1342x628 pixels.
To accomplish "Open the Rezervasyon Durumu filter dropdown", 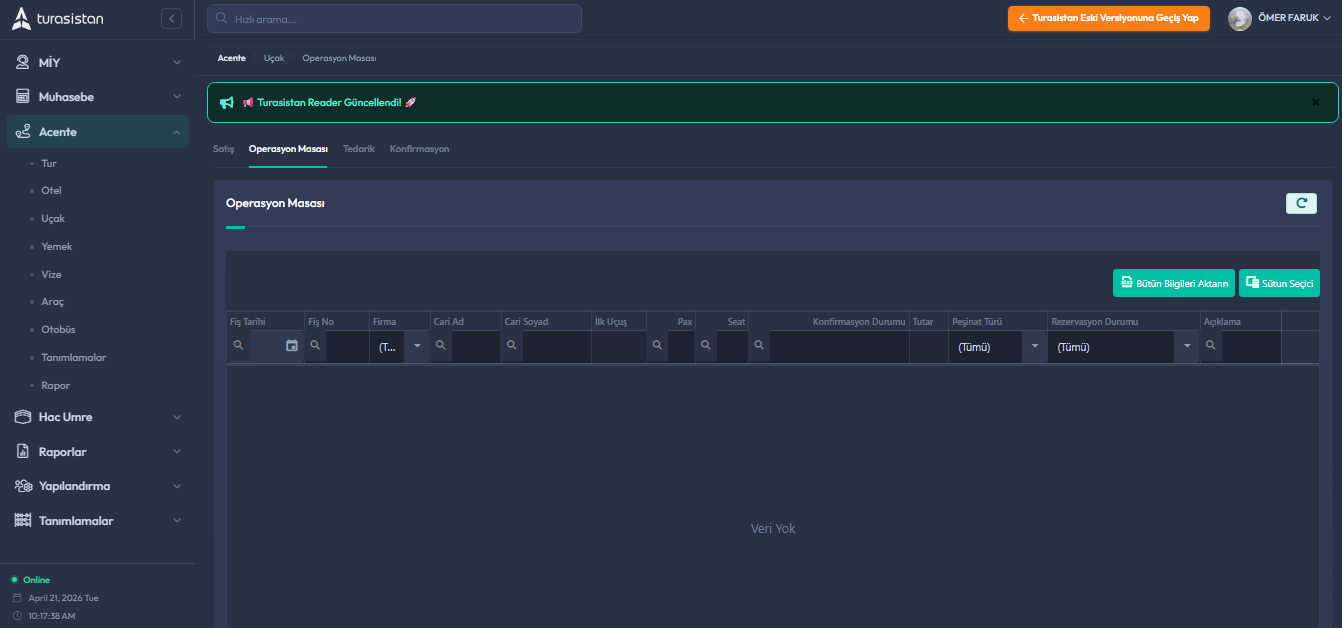I will [1187, 346].
